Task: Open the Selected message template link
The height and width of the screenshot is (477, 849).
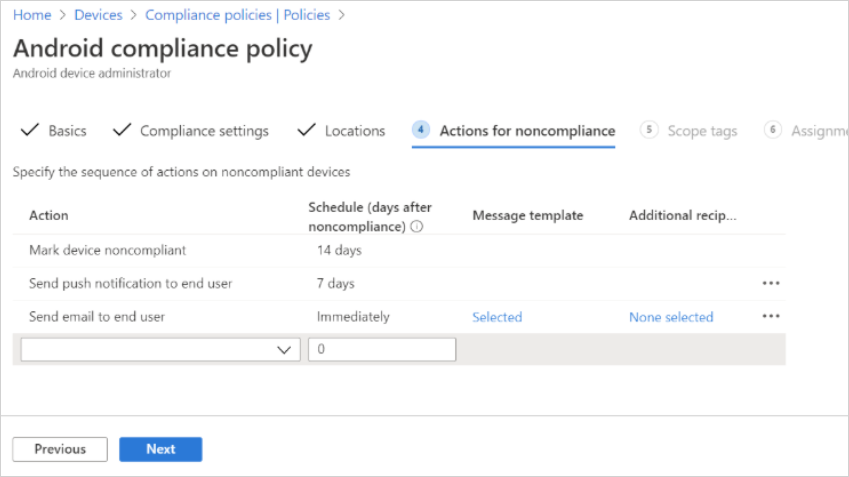Action: coord(497,317)
